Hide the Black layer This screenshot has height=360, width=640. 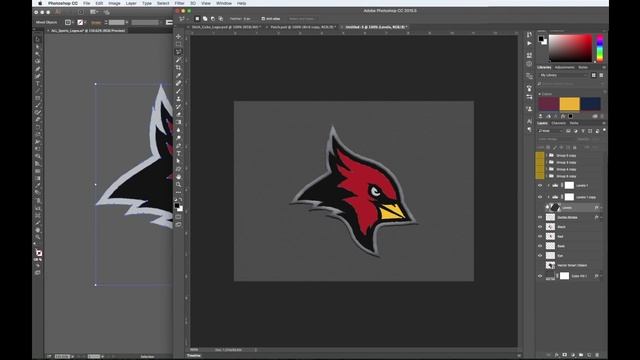540,227
